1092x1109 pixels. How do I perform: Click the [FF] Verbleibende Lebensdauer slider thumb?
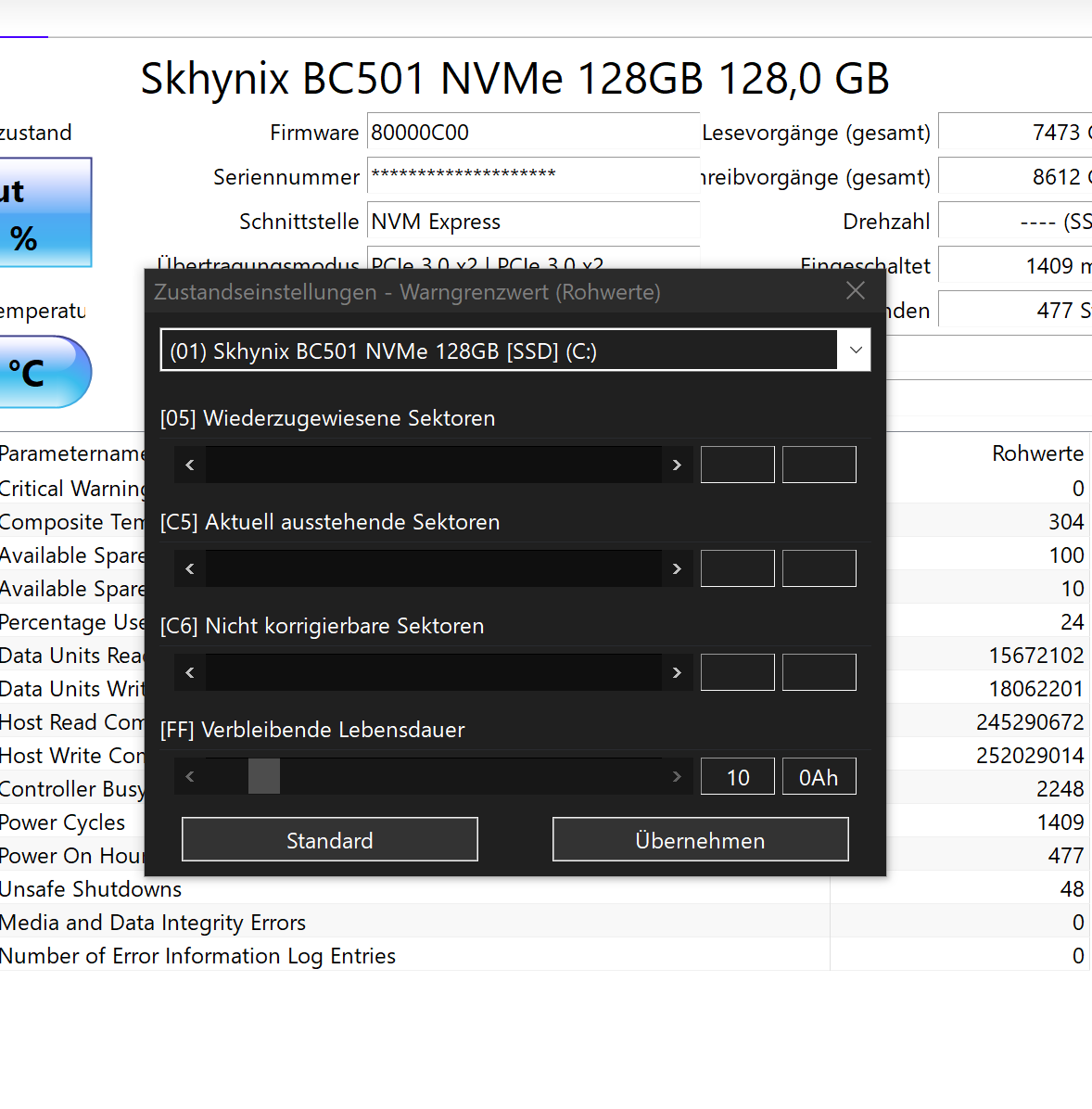pyautogui.click(x=264, y=777)
